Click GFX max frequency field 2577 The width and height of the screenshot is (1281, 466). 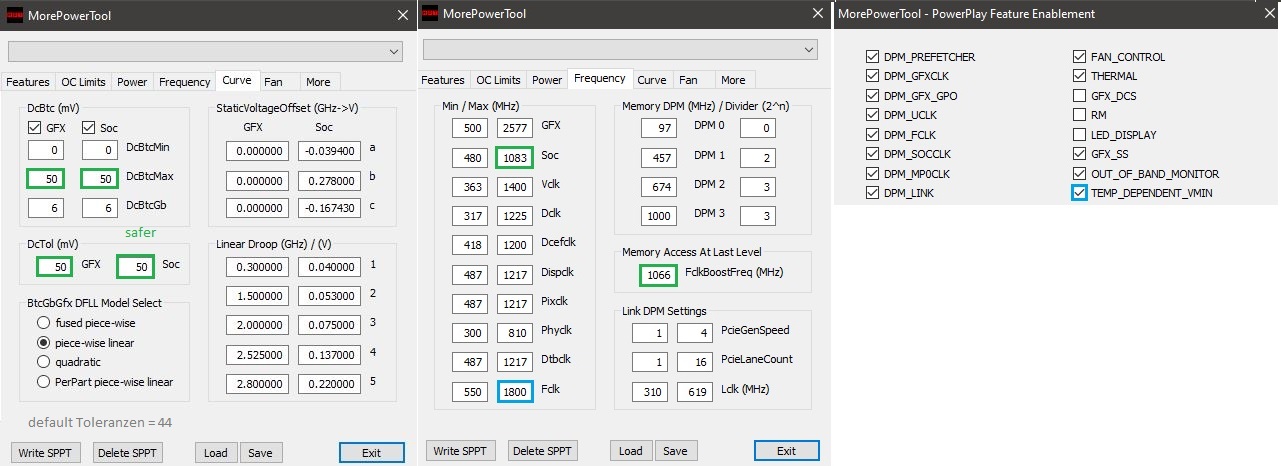click(x=514, y=127)
